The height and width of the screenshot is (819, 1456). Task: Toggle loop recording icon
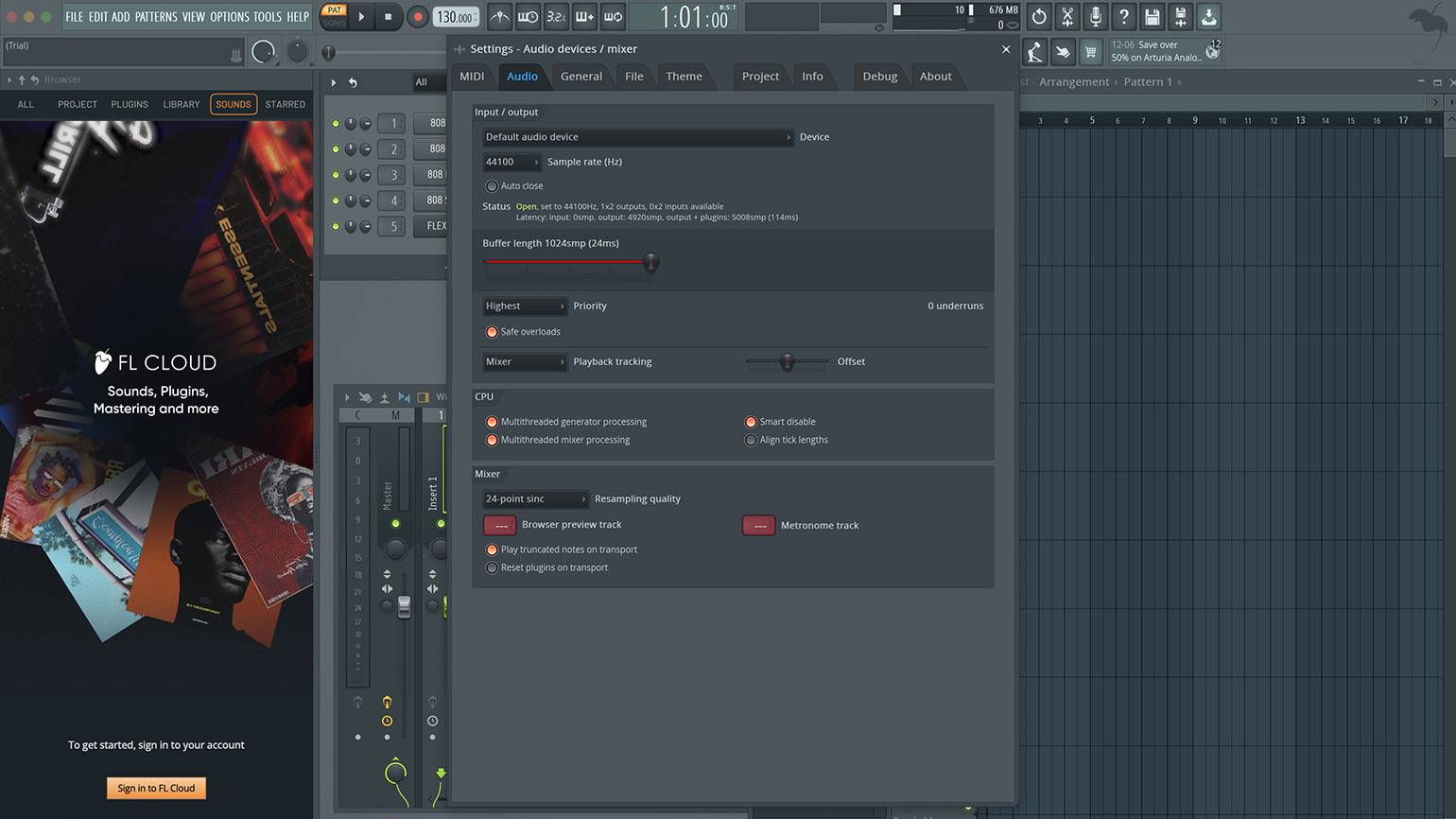[x=614, y=16]
